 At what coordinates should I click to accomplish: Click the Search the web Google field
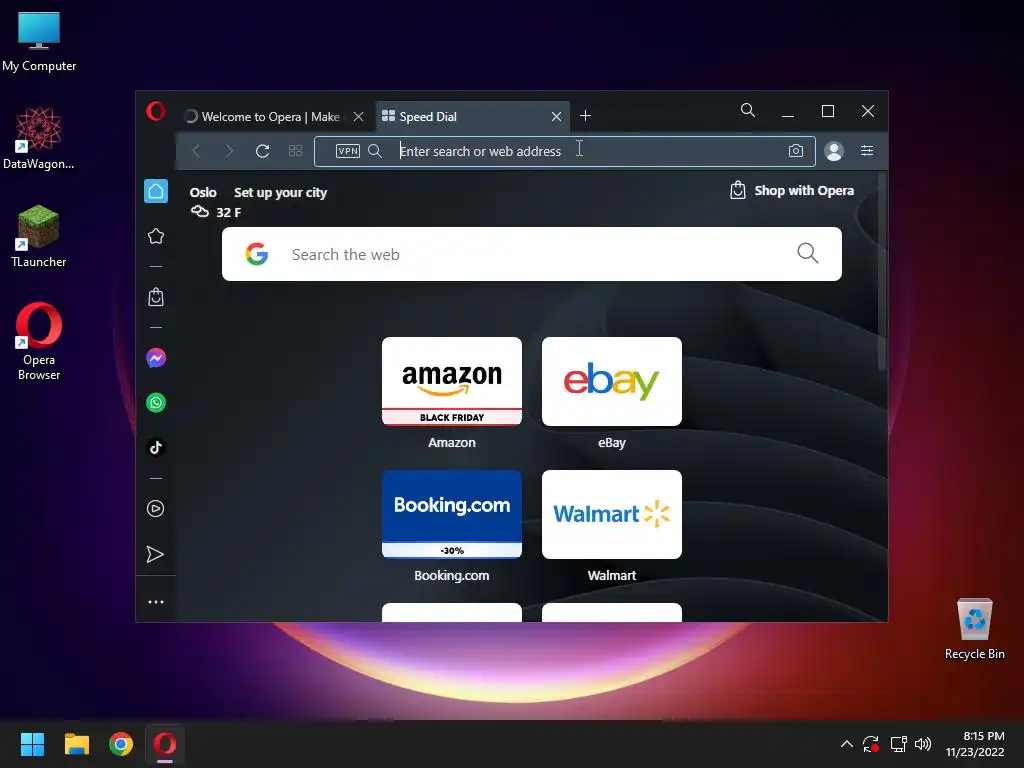tap(532, 254)
